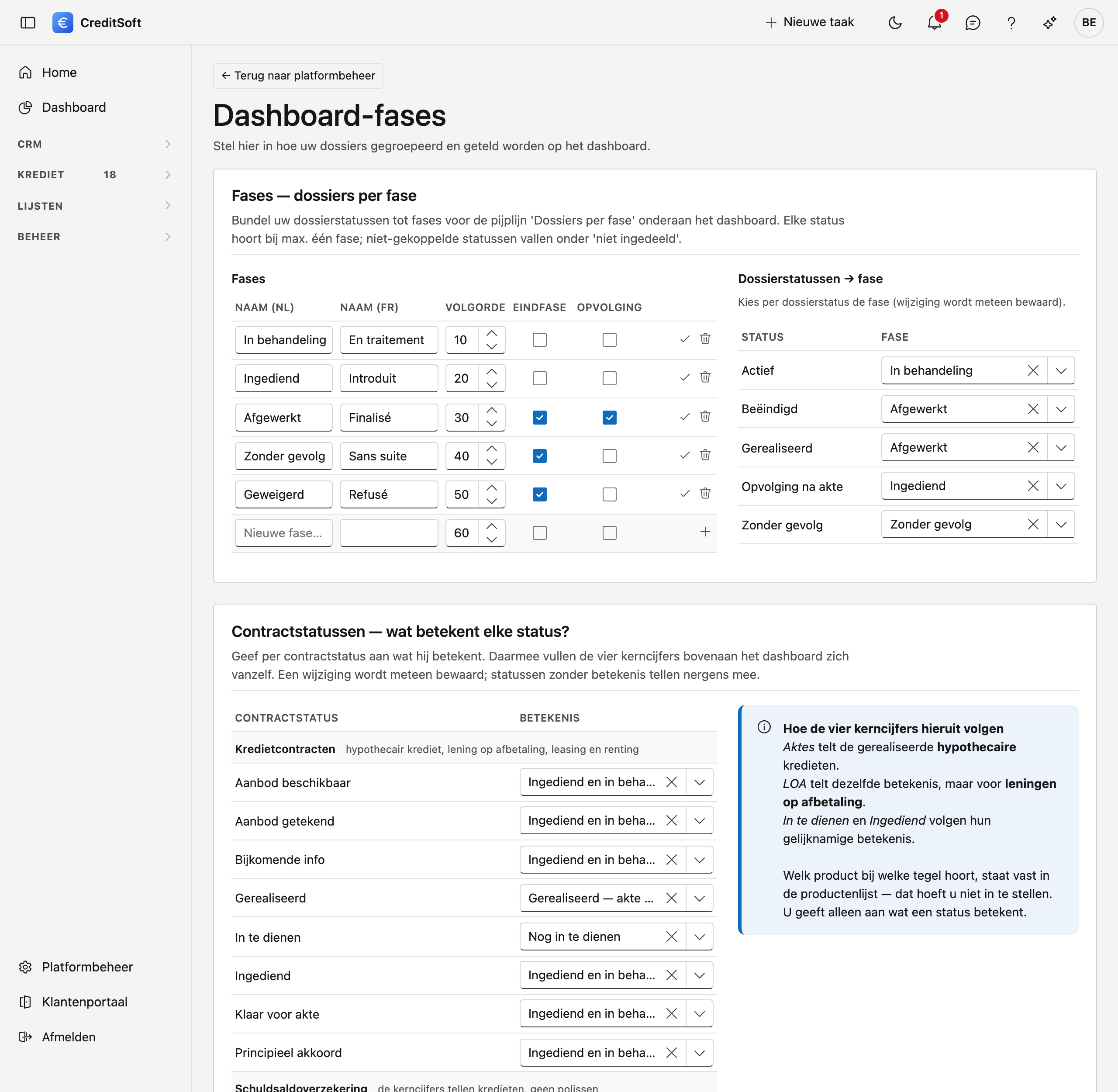This screenshot has width=1118, height=1092.
Task: Expand the BEHEER sidebar section
Action: (x=95, y=236)
